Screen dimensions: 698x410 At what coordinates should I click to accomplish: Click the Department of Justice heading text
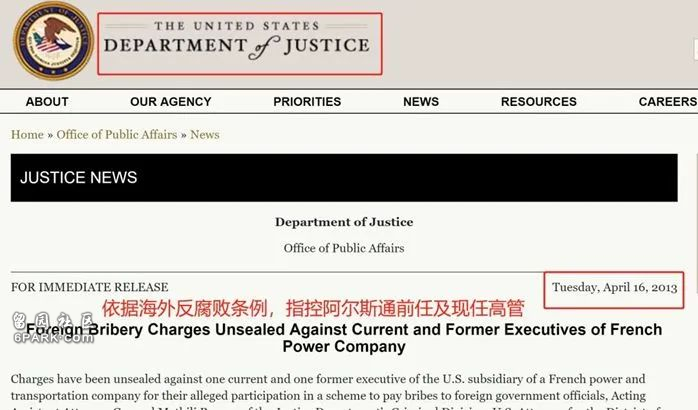[x=344, y=222]
